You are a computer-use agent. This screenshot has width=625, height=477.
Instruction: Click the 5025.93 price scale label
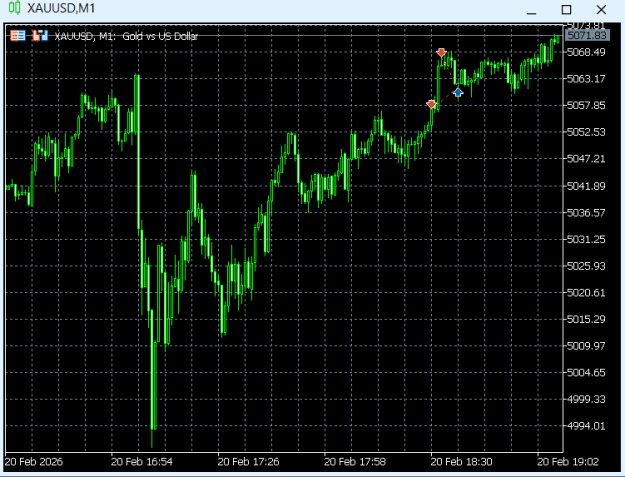586,266
